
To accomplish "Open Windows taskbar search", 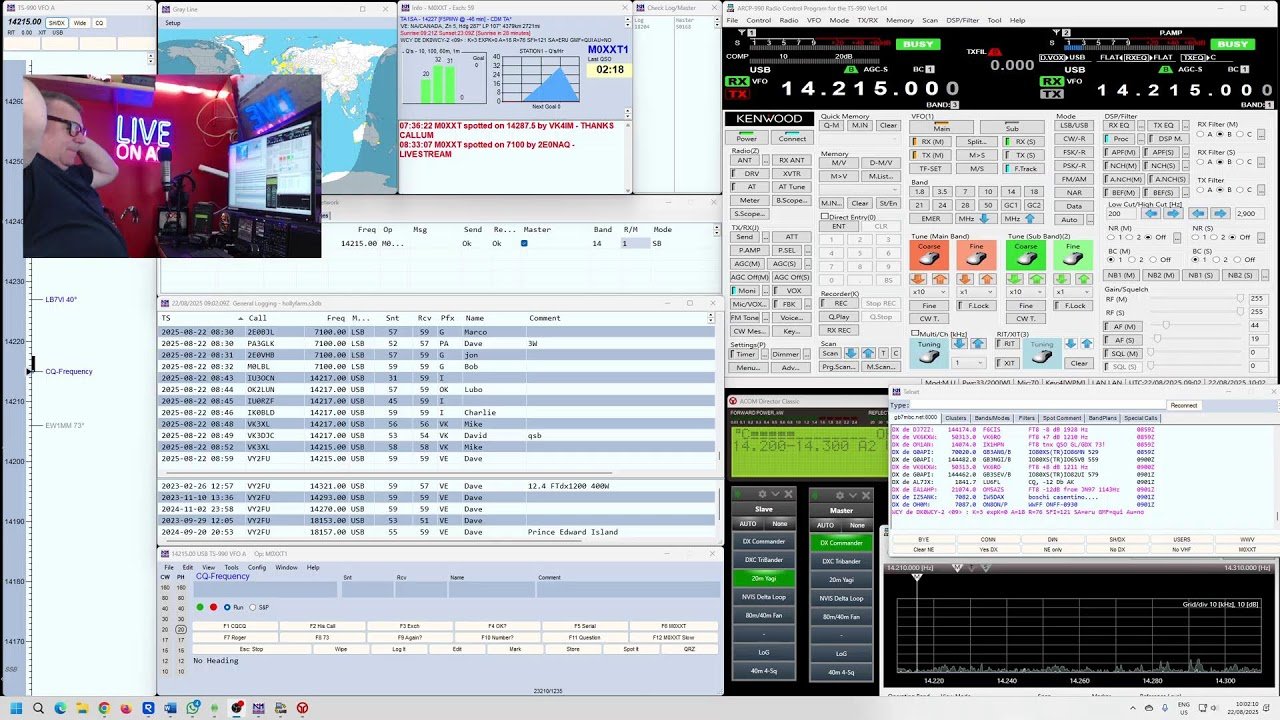I will pyautogui.click(x=38, y=708).
